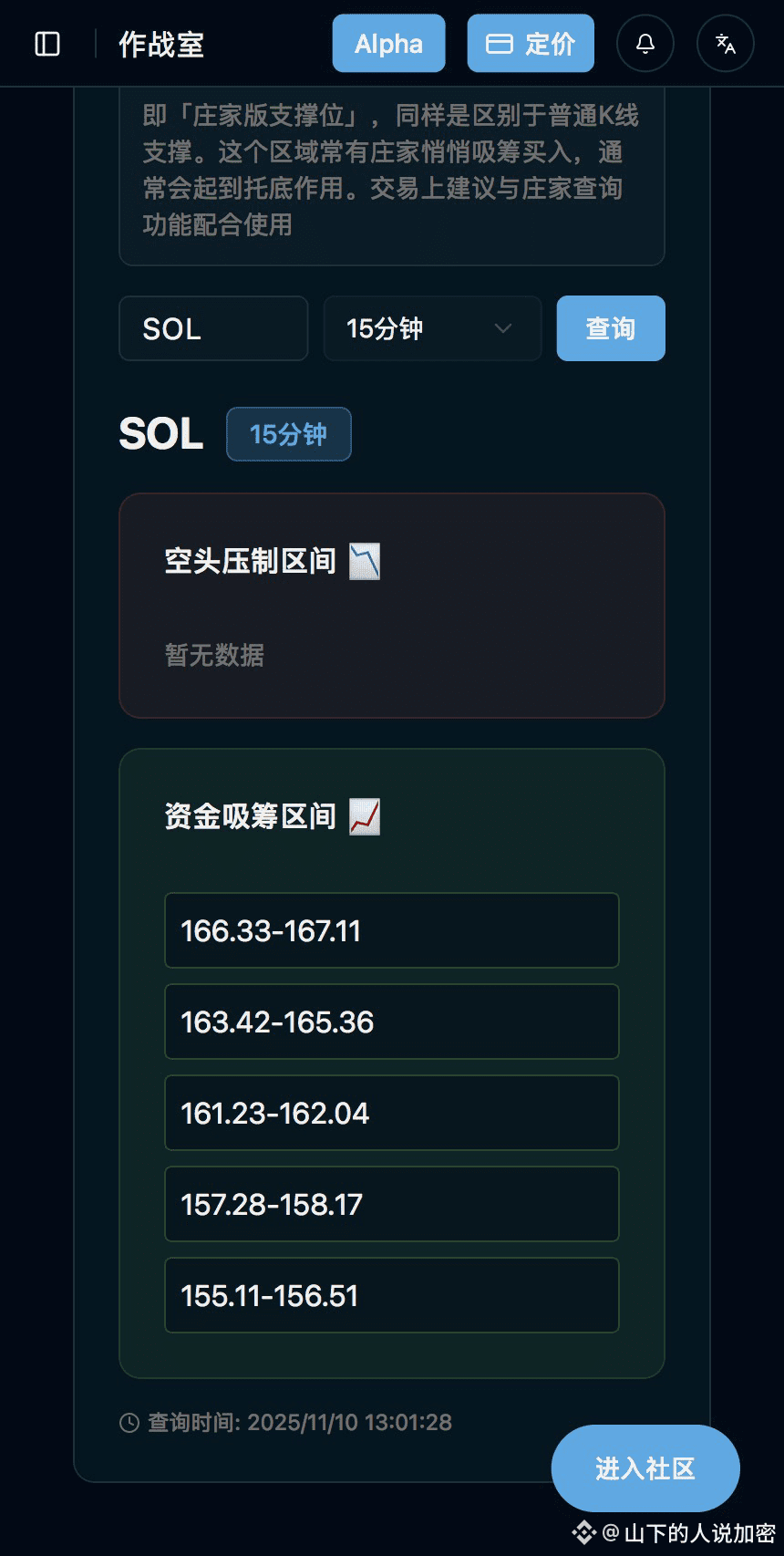Click the dropdown chevron arrow
784x1556 pixels.
[503, 328]
